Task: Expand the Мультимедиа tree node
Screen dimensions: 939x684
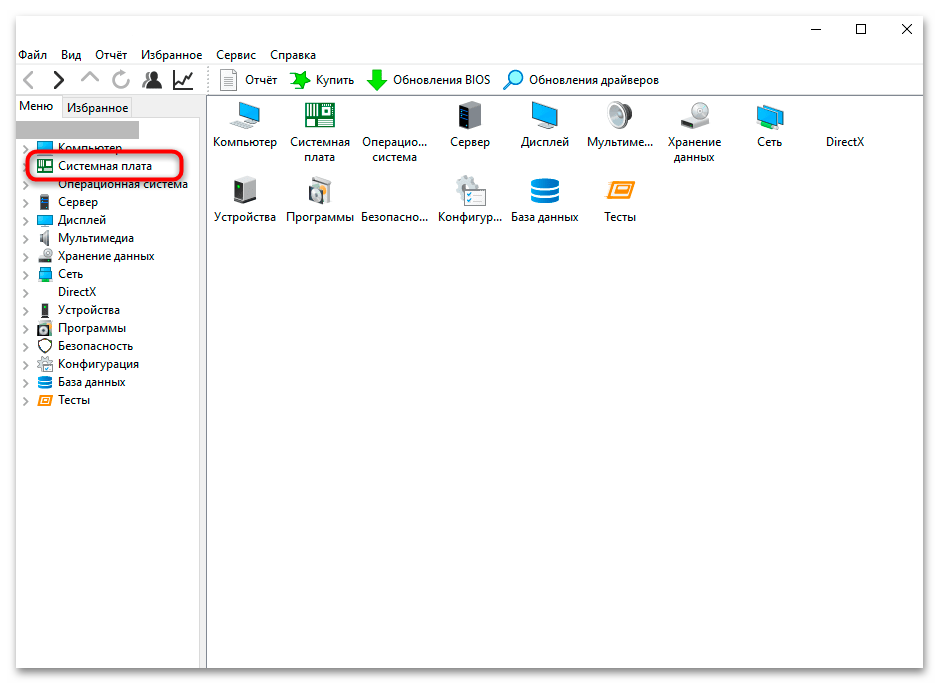Action: (x=26, y=239)
